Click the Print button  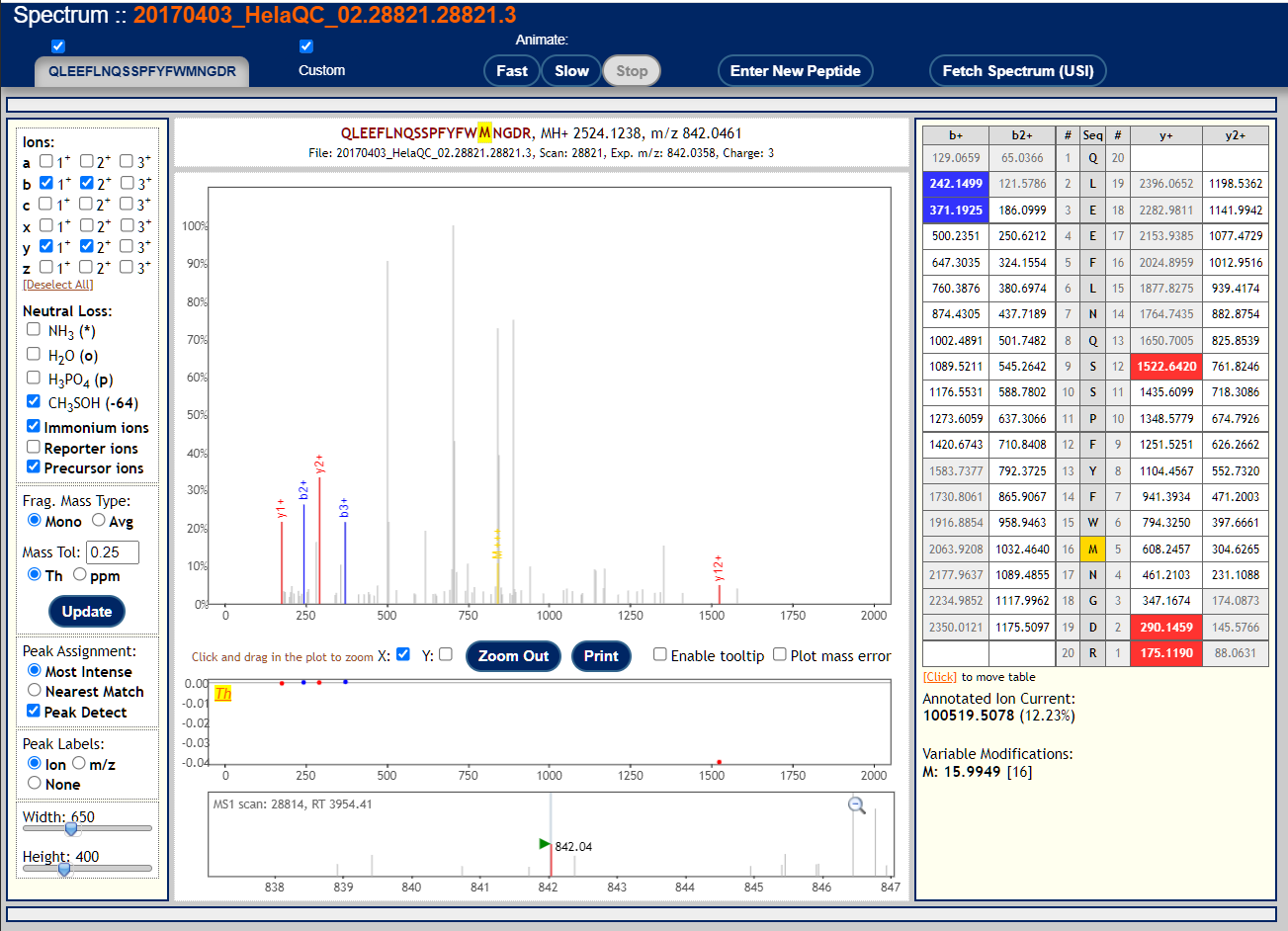point(601,656)
